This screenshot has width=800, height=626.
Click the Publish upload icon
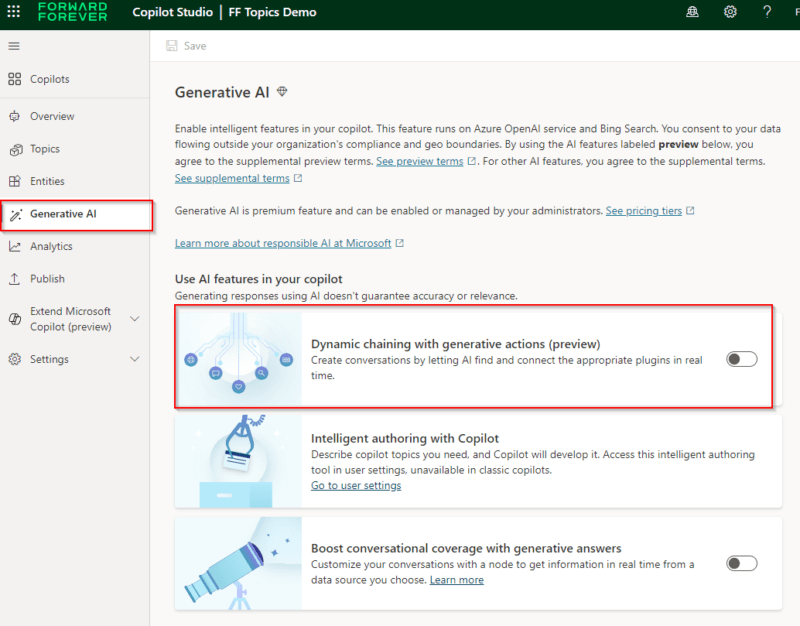pyautogui.click(x=15, y=279)
